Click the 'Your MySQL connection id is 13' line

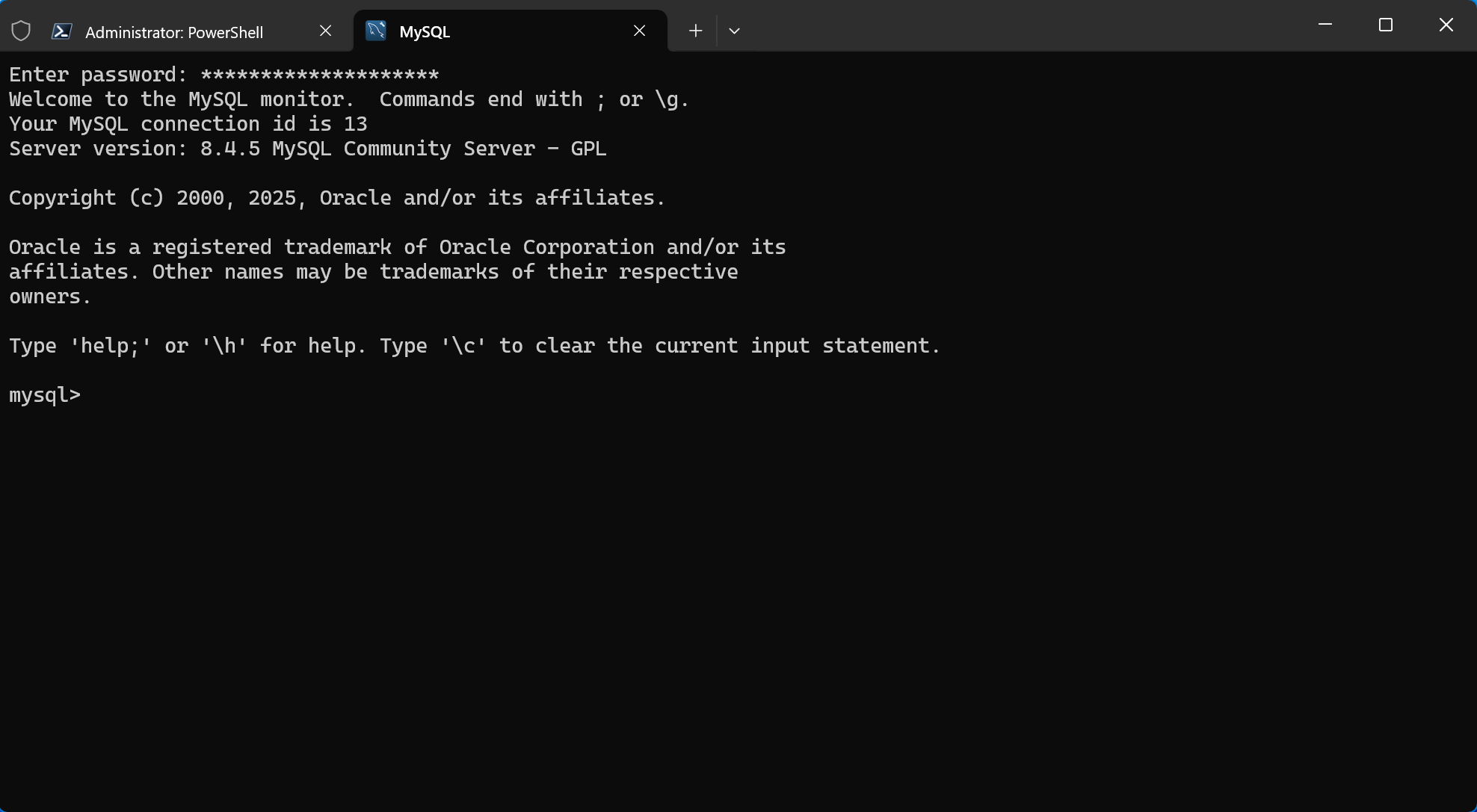(188, 124)
